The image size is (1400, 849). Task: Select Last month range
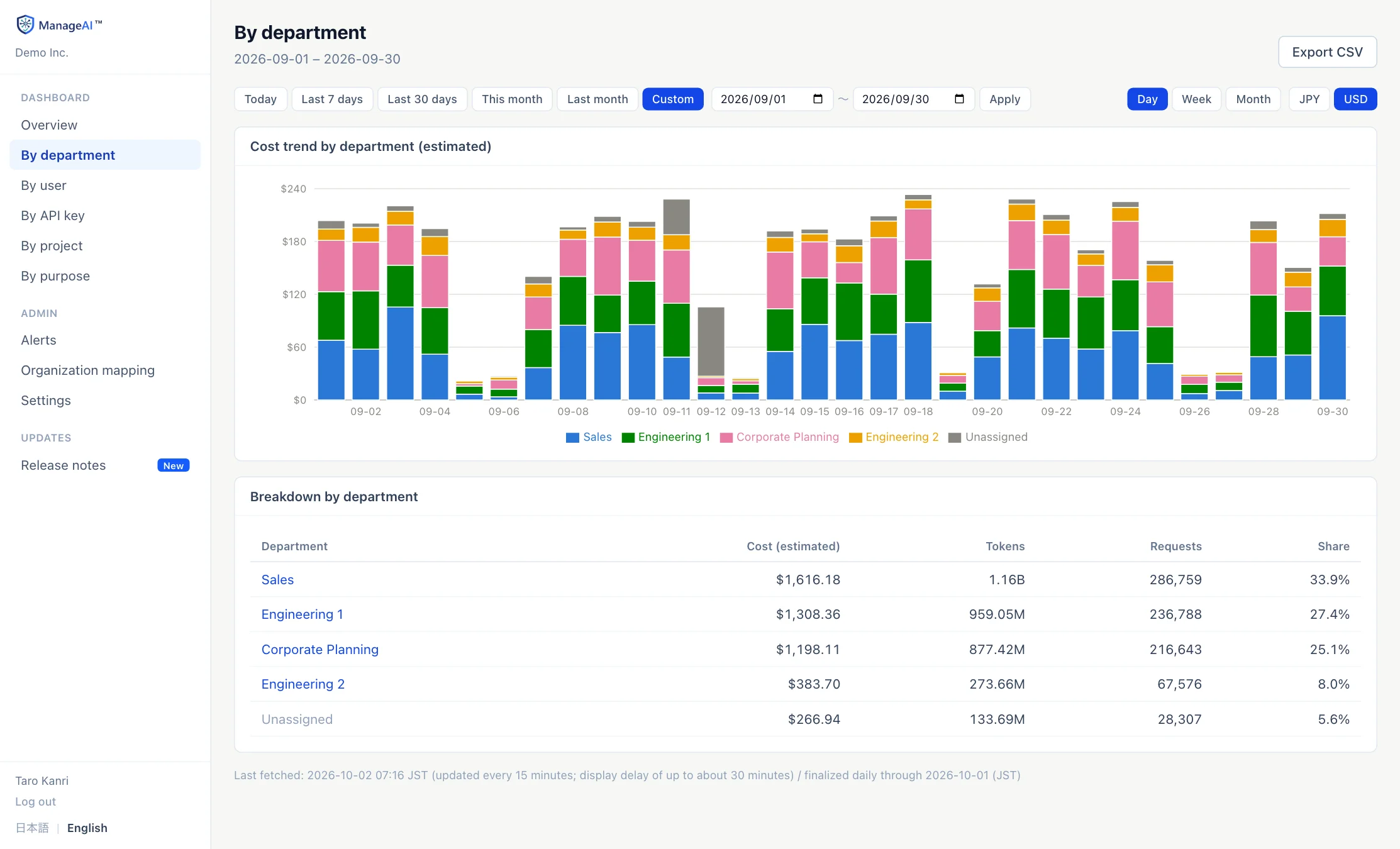[x=597, y=99]
